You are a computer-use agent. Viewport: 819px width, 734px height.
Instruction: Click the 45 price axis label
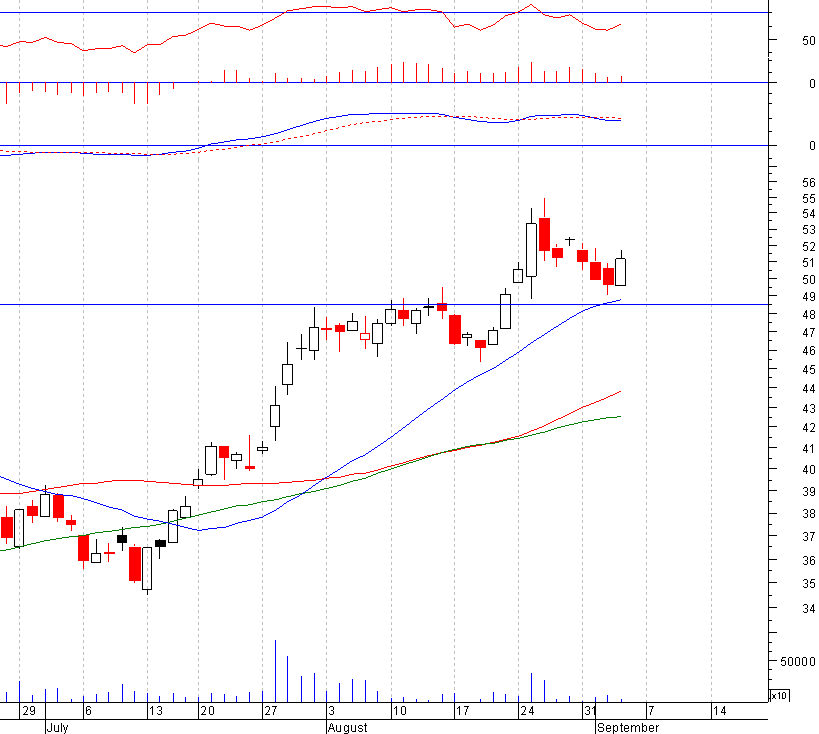(x=809, y=370)
